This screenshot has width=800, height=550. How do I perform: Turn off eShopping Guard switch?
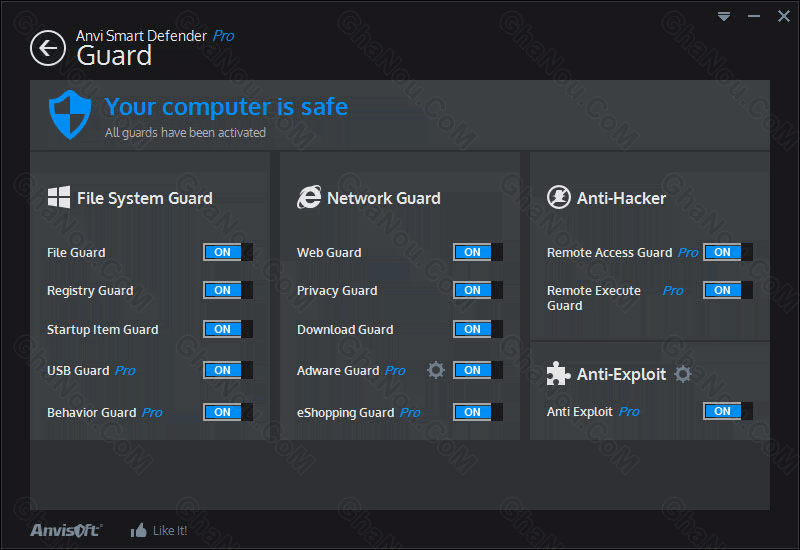point(478,412)
